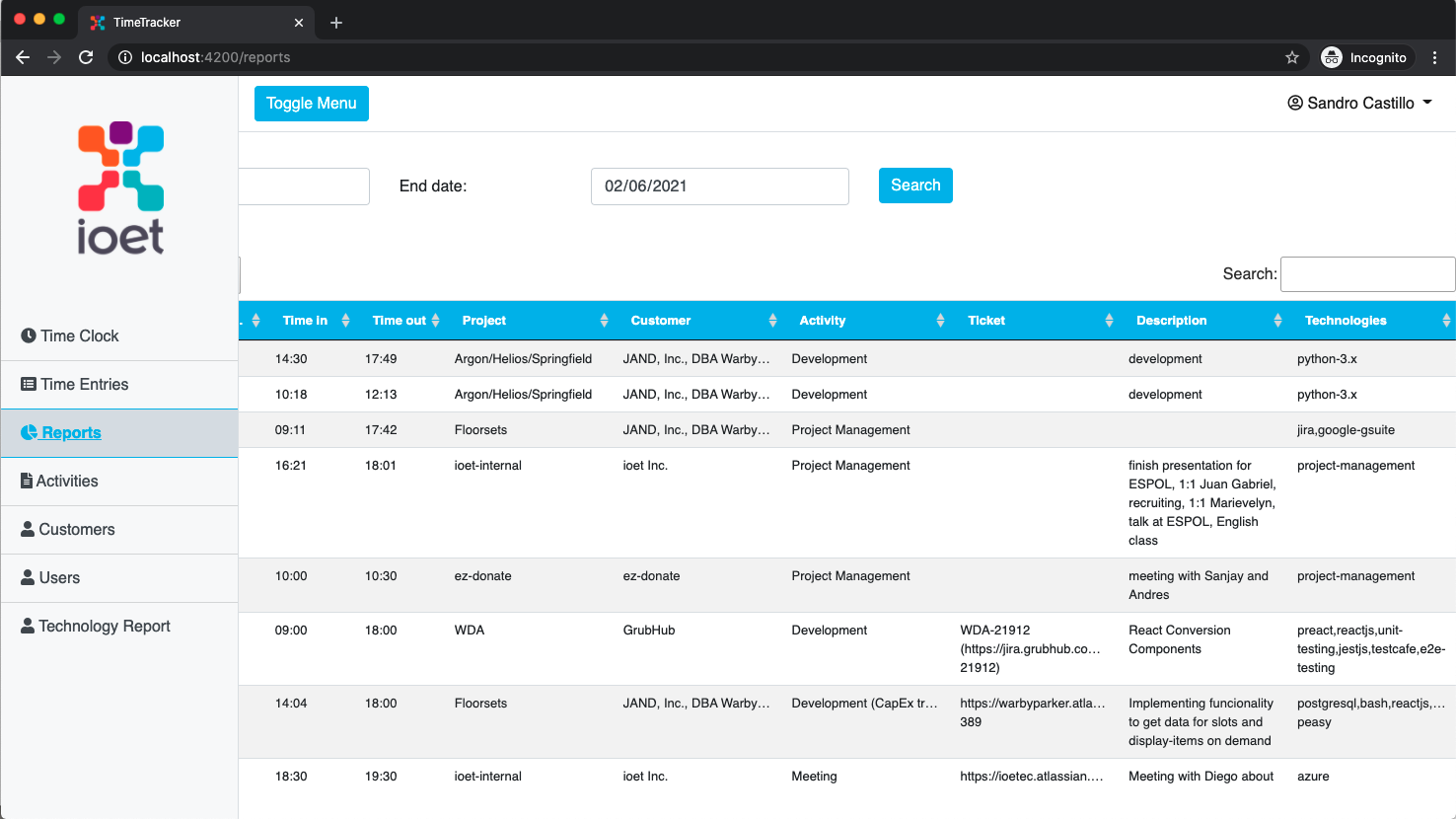Click the warbyparker ticket link cell ending 389

point(1032,712)
